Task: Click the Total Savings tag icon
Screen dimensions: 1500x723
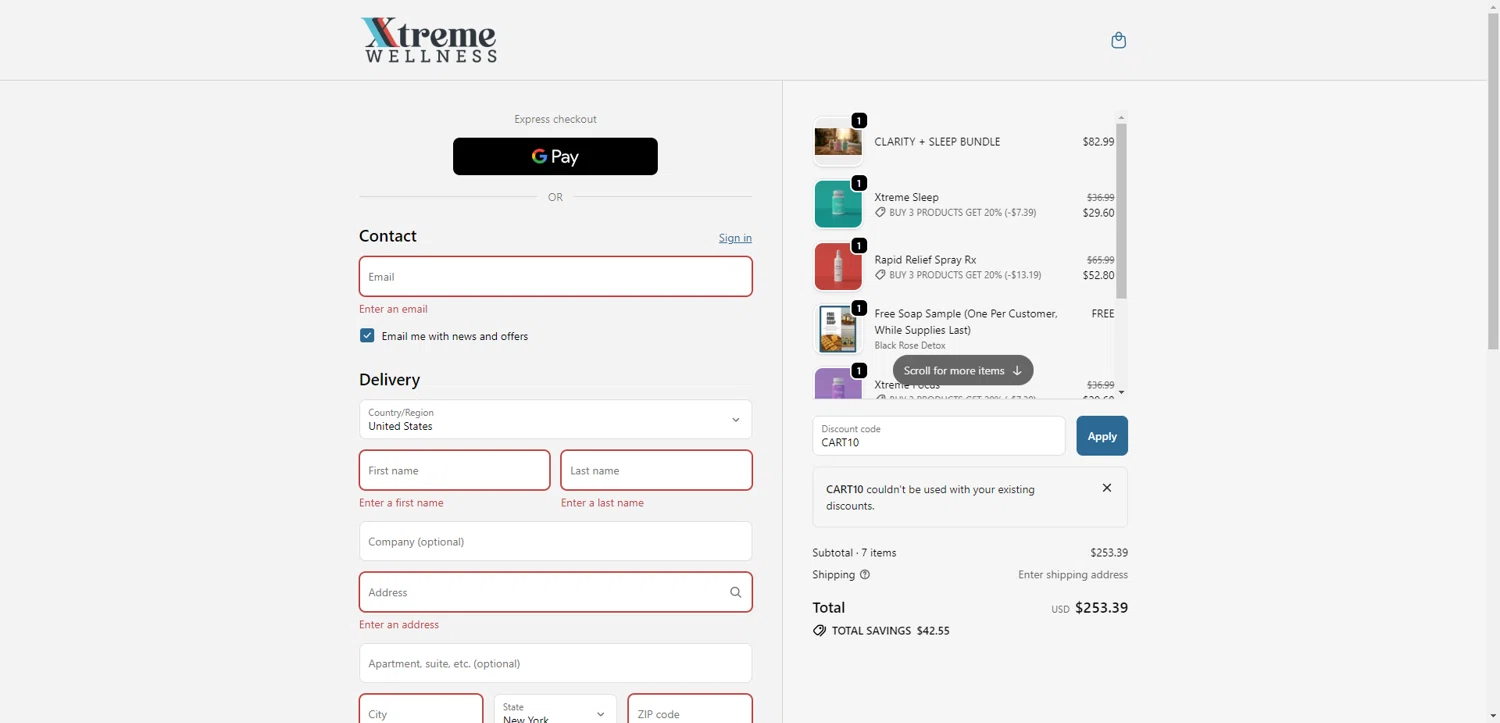Action: [x=819, y=631]
